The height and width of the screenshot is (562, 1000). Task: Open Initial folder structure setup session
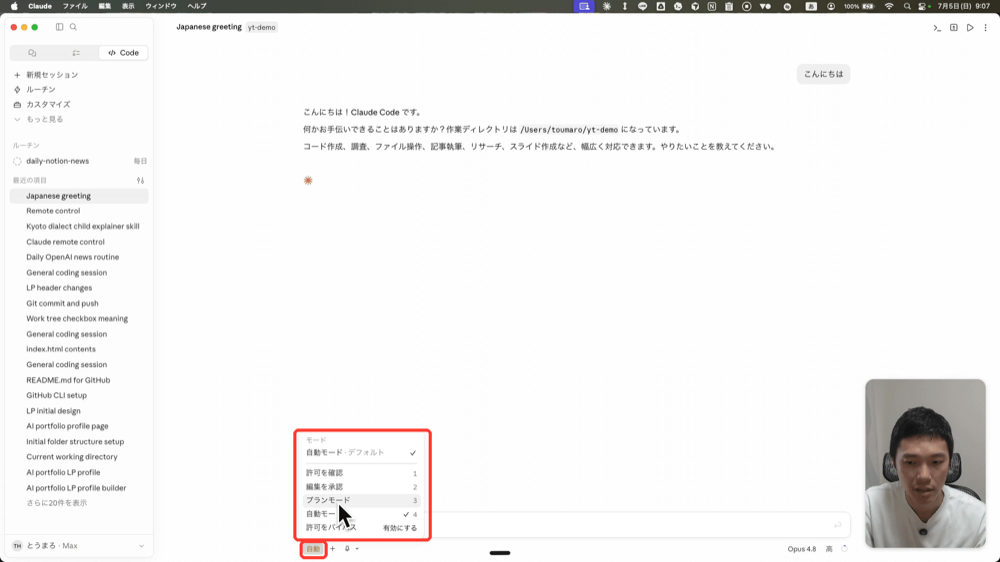79,441
